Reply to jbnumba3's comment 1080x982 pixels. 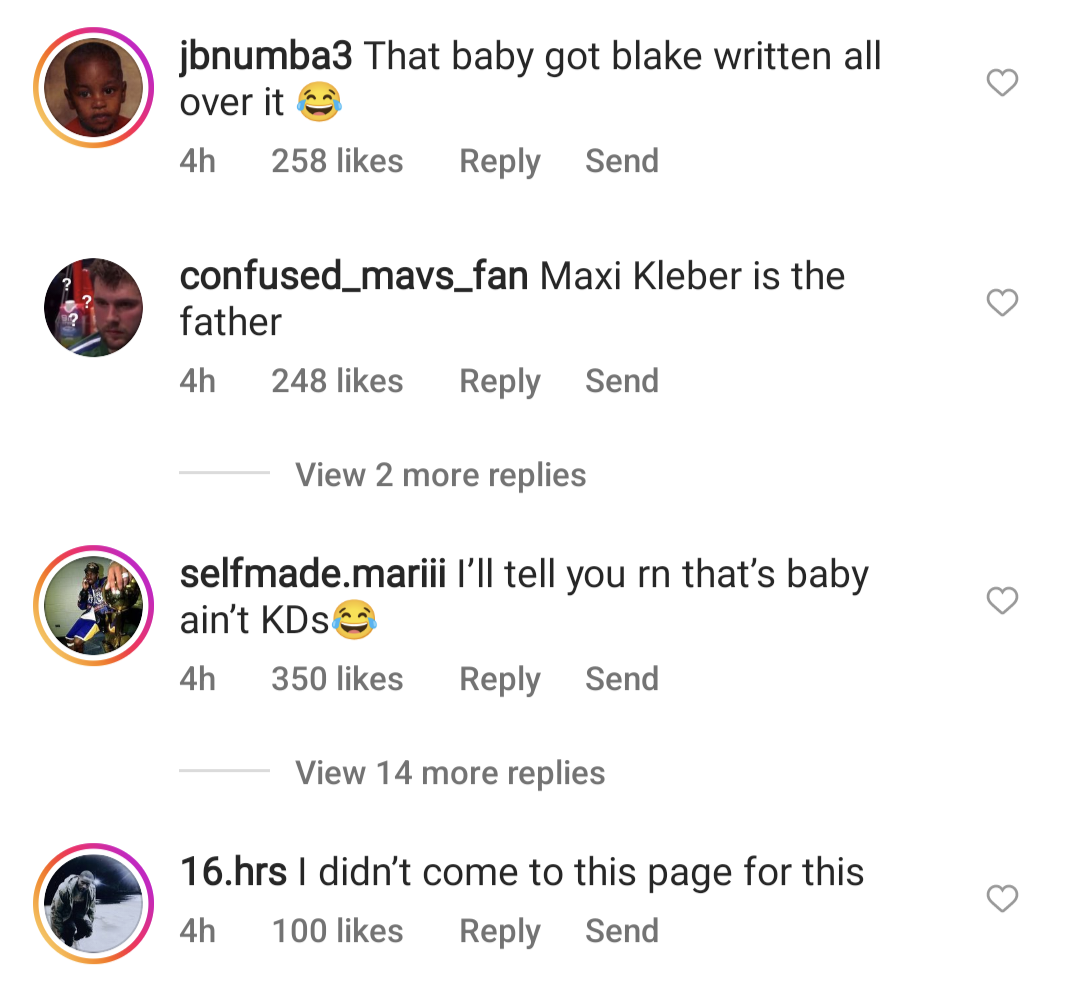(499, 162)
